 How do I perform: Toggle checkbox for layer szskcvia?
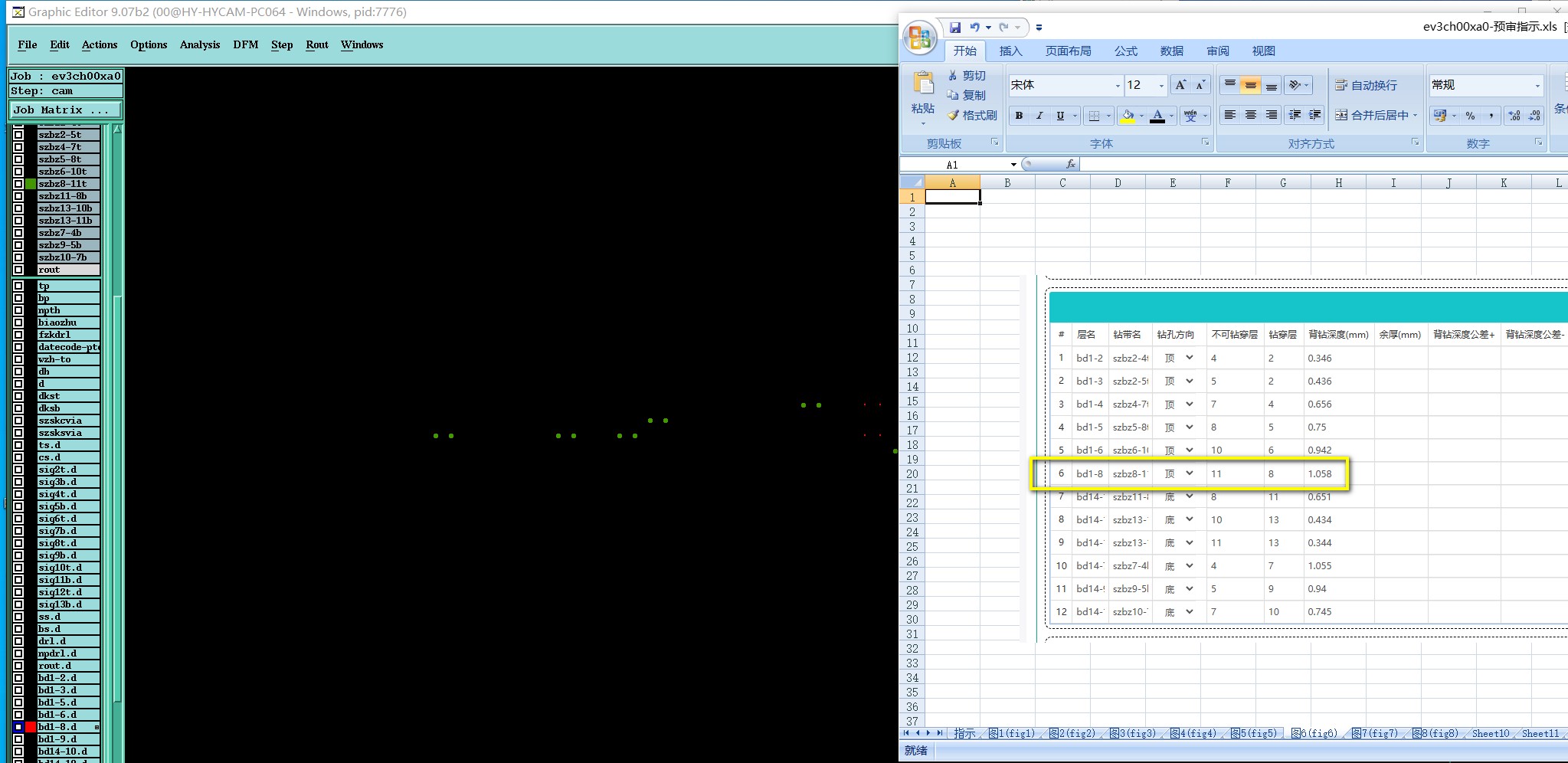(18, 421)
